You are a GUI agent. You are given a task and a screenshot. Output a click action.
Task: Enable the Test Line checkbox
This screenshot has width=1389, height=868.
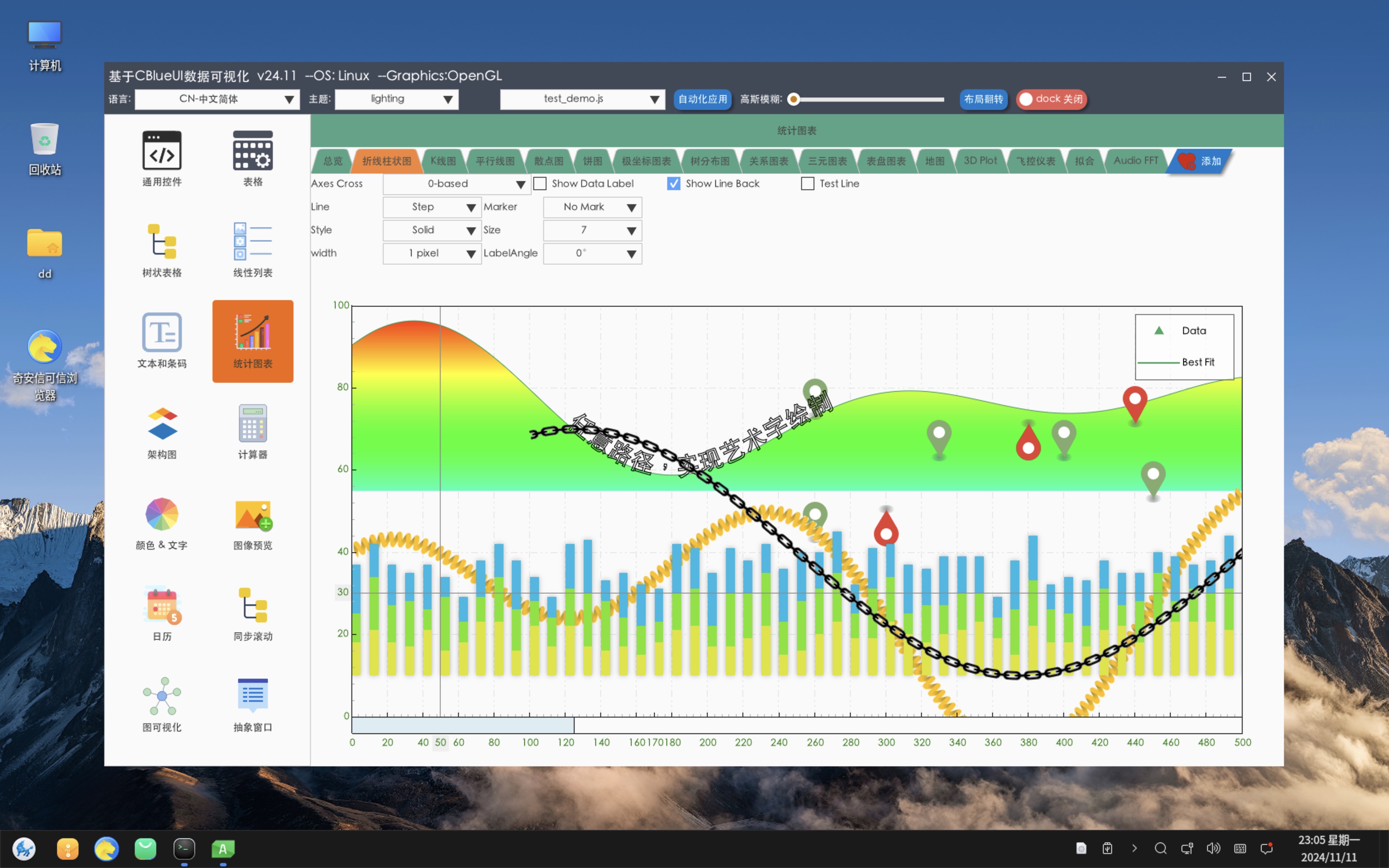[808, 184]
